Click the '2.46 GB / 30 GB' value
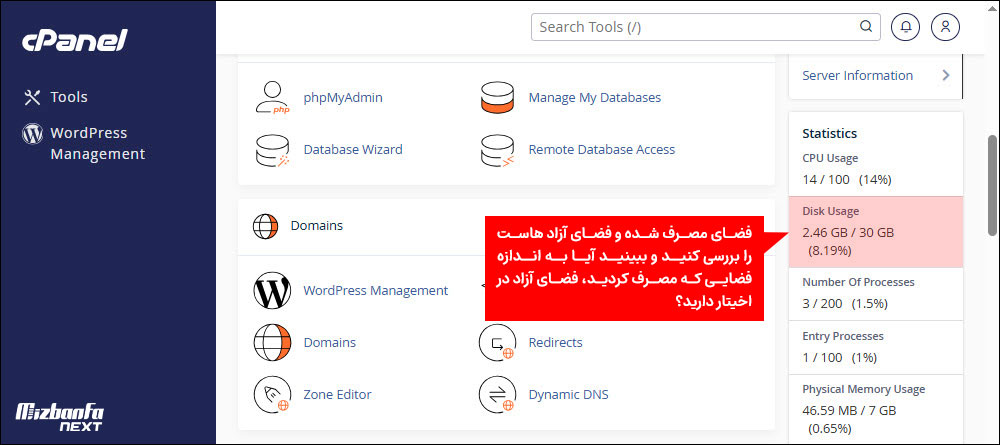 click(848, 233)
